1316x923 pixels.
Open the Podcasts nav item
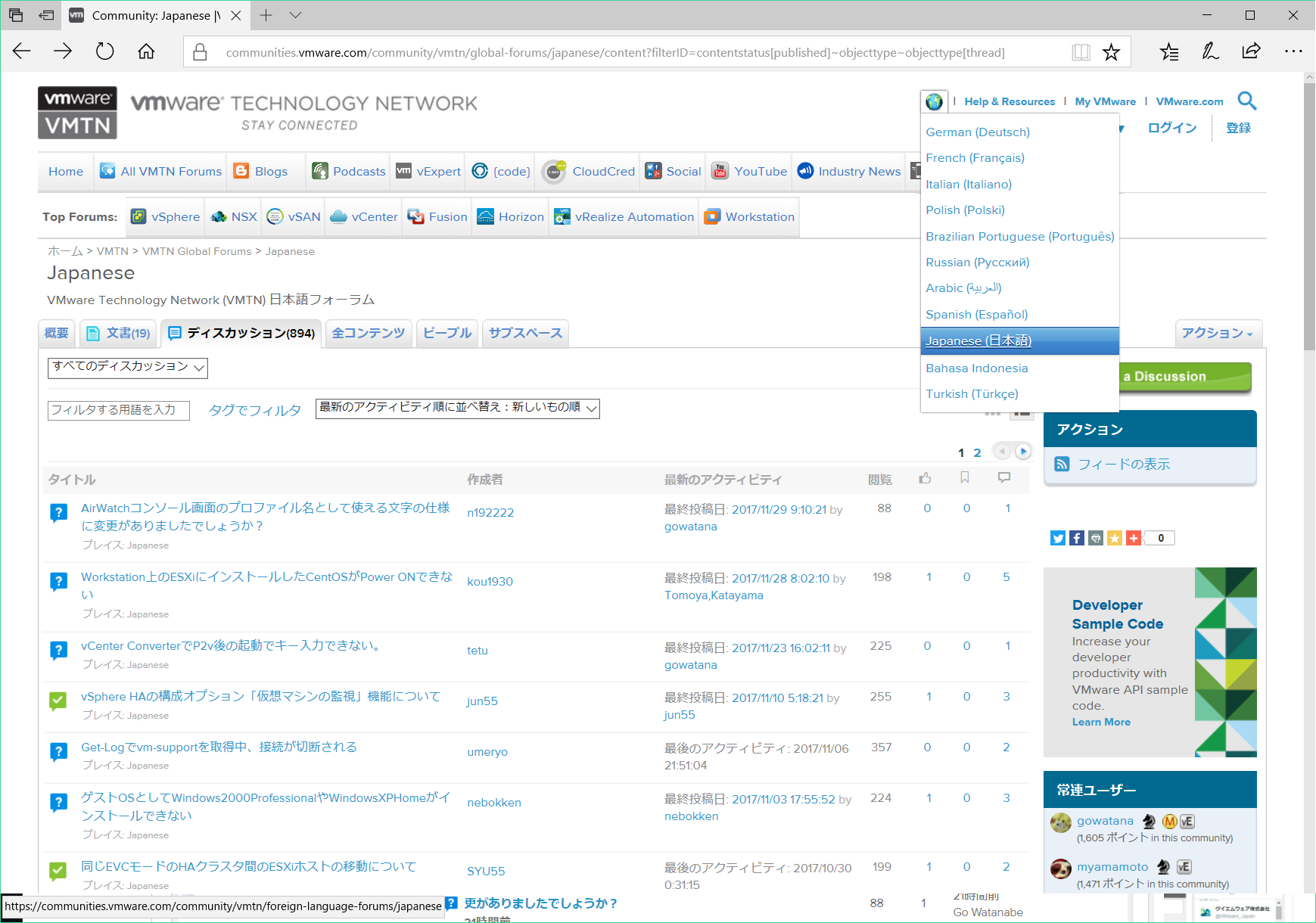pyautogui.click(x=349, y=171)
